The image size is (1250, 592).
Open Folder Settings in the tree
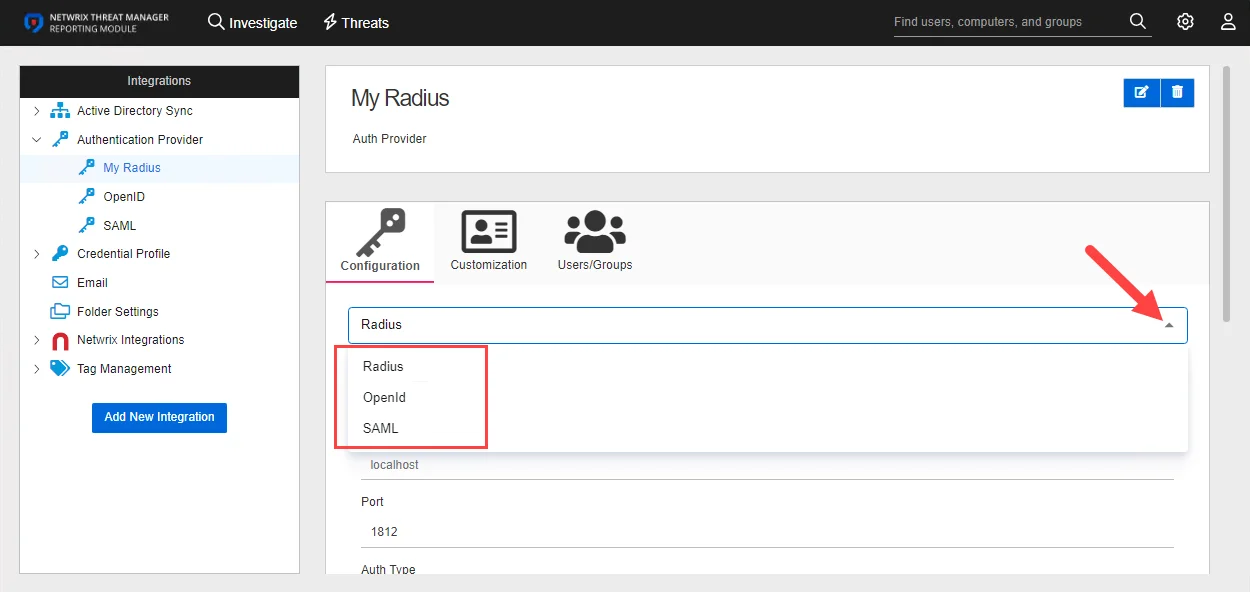118,312
